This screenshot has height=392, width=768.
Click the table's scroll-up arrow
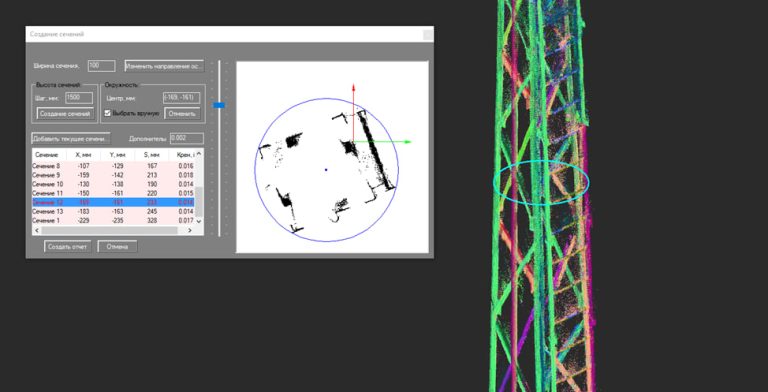click(x=199, y=153)
